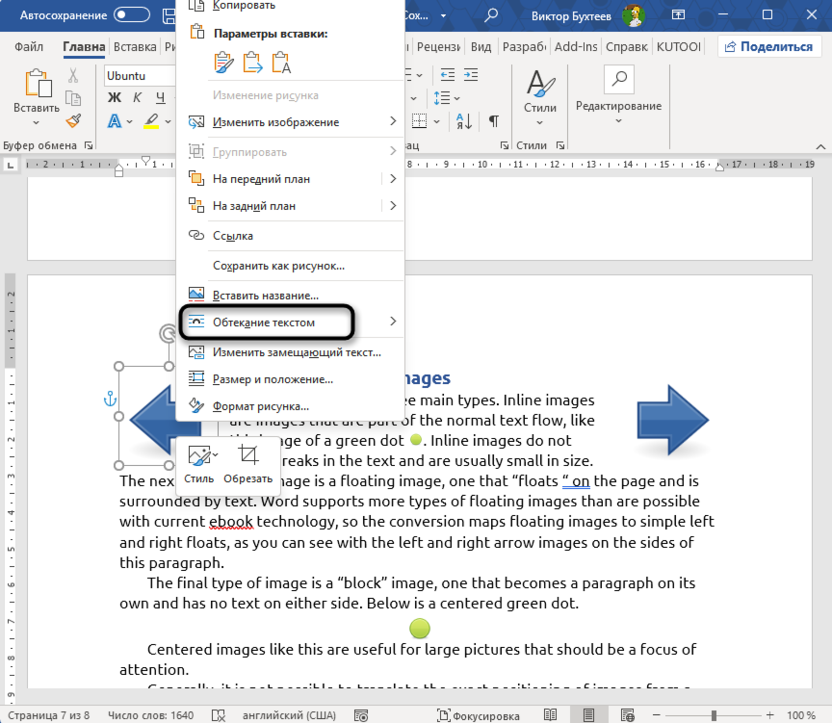Viewport: 832px width, 723px height.
Task: Toggle italic К formatting
Action: pyautogui.click(x=137, y=98)
